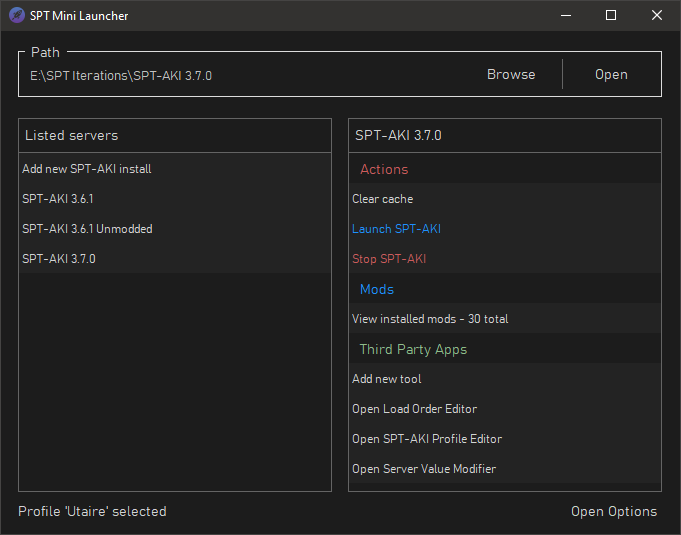Launch SPT-AKI
Image resolution: width=681 pixels, height=535 pixels.
click(x=505, y=229)
